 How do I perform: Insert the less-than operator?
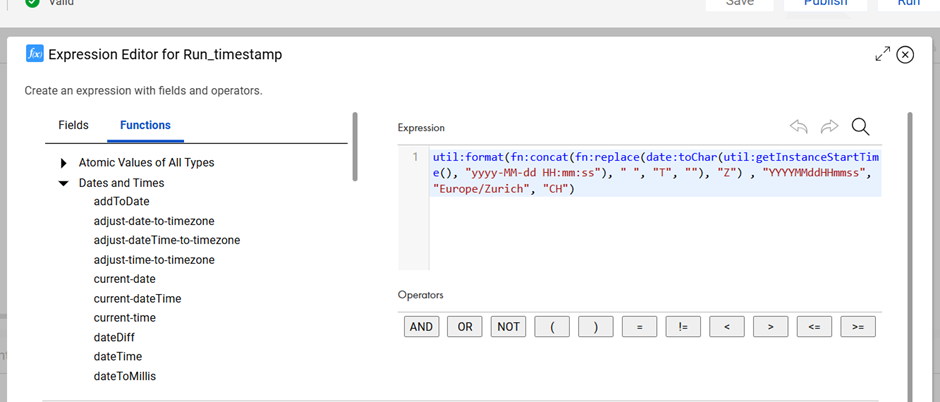[x=727, y=327]
